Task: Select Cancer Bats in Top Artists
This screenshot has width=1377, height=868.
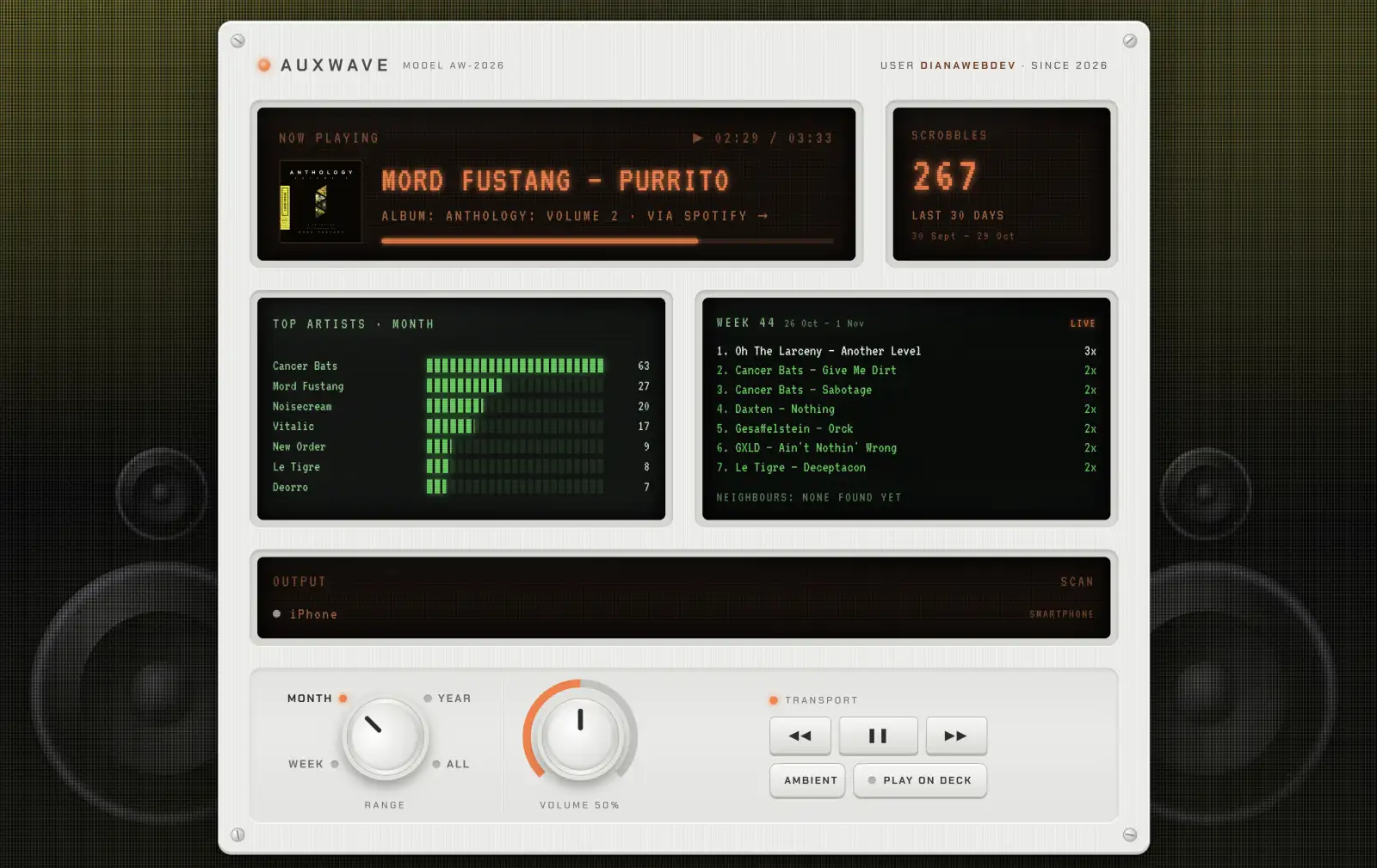Action: point(461,366)
